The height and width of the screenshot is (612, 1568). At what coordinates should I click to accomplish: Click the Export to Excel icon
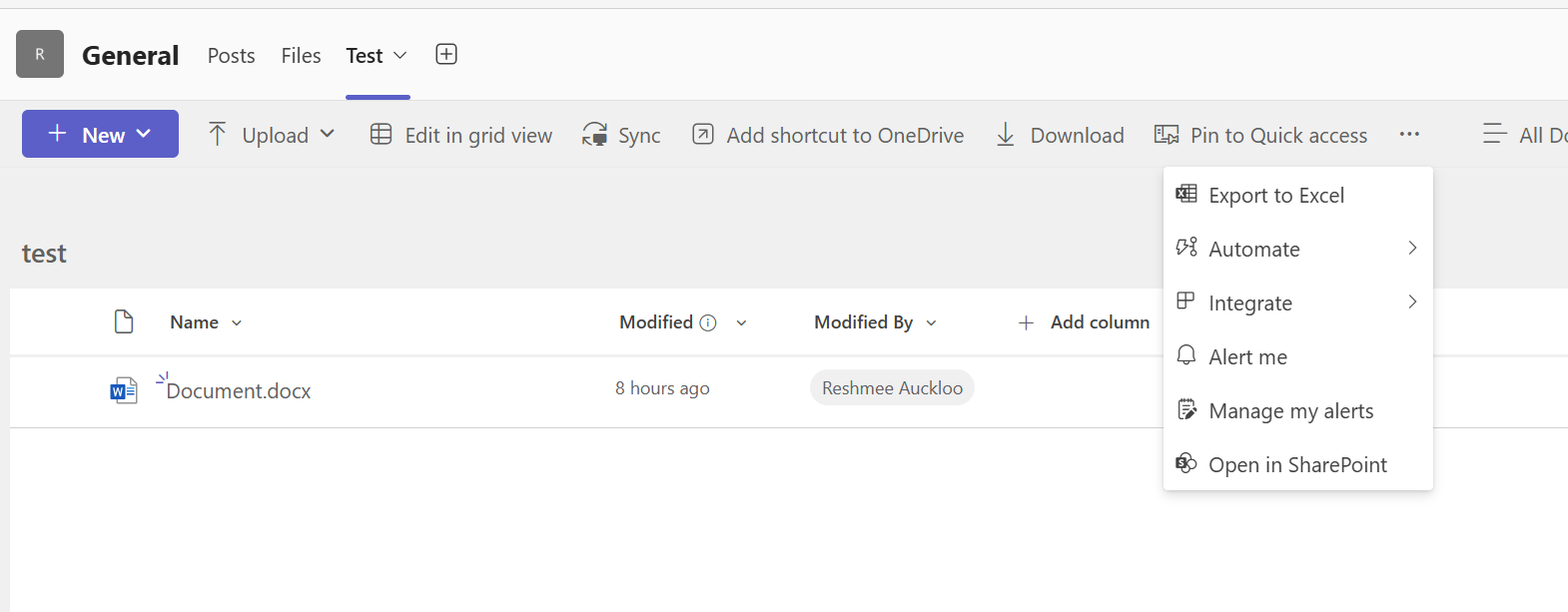click(x=1186, y=194)
